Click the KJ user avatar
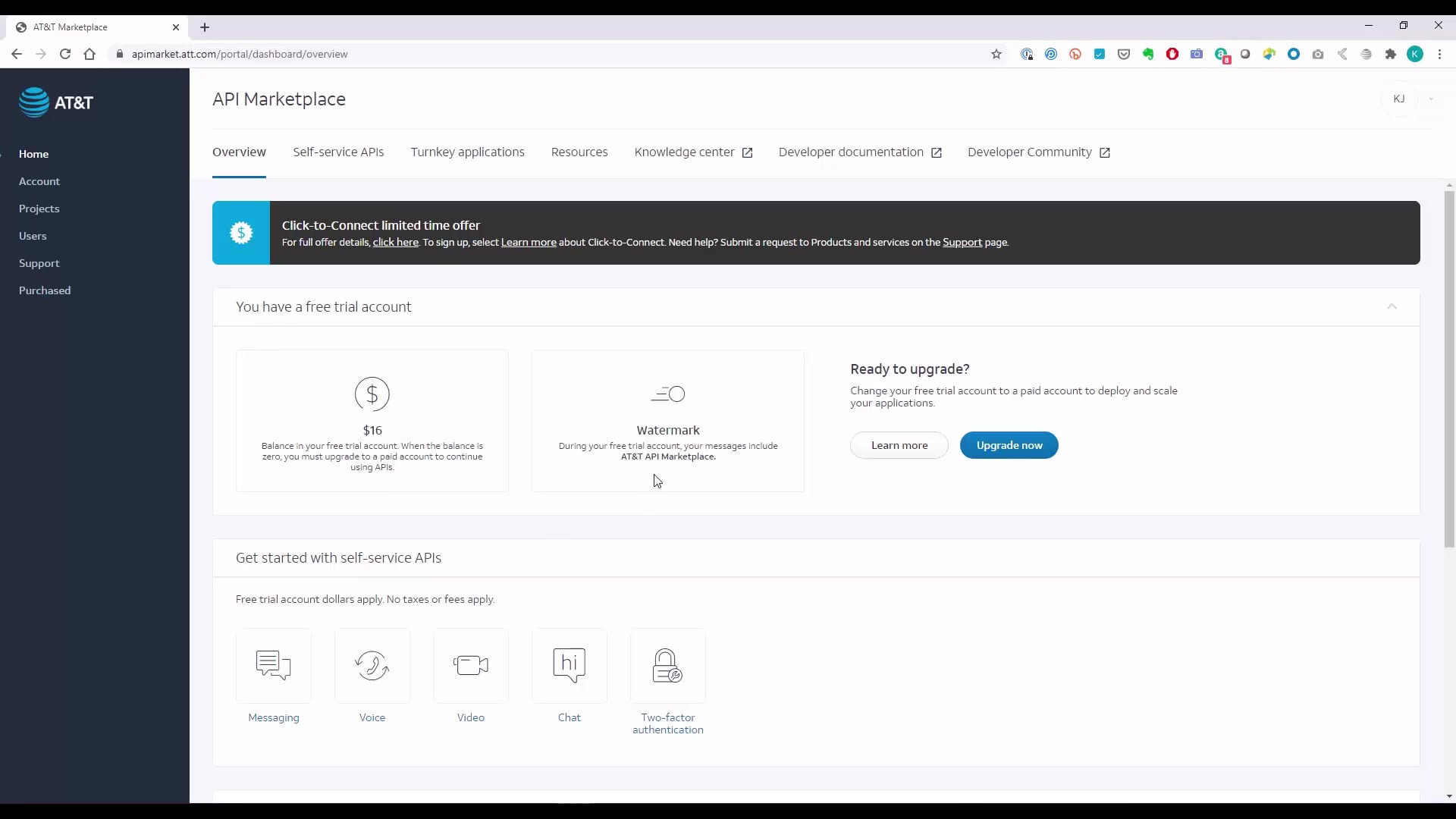Image resolution: width=1456 pixels, height=819 pixels. tap(1399, 99)
